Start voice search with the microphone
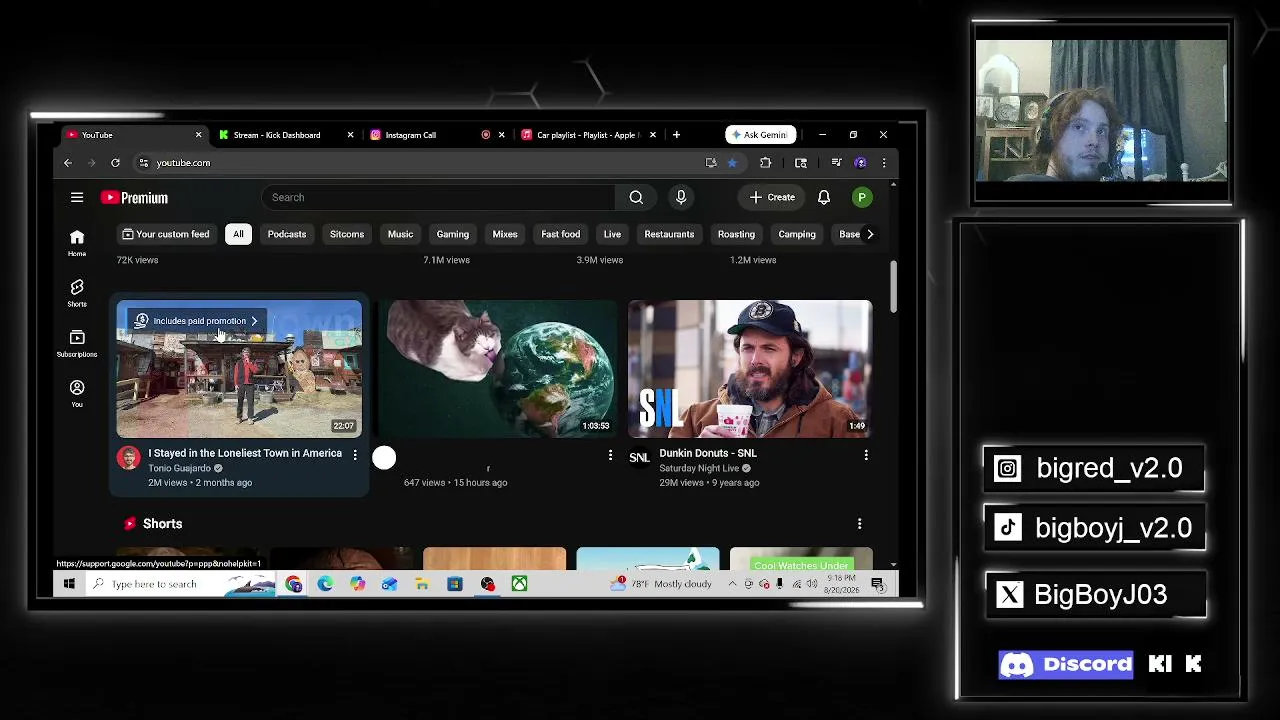The height and width of the screenshot is (720, 1280). click(x=681, y=197)
